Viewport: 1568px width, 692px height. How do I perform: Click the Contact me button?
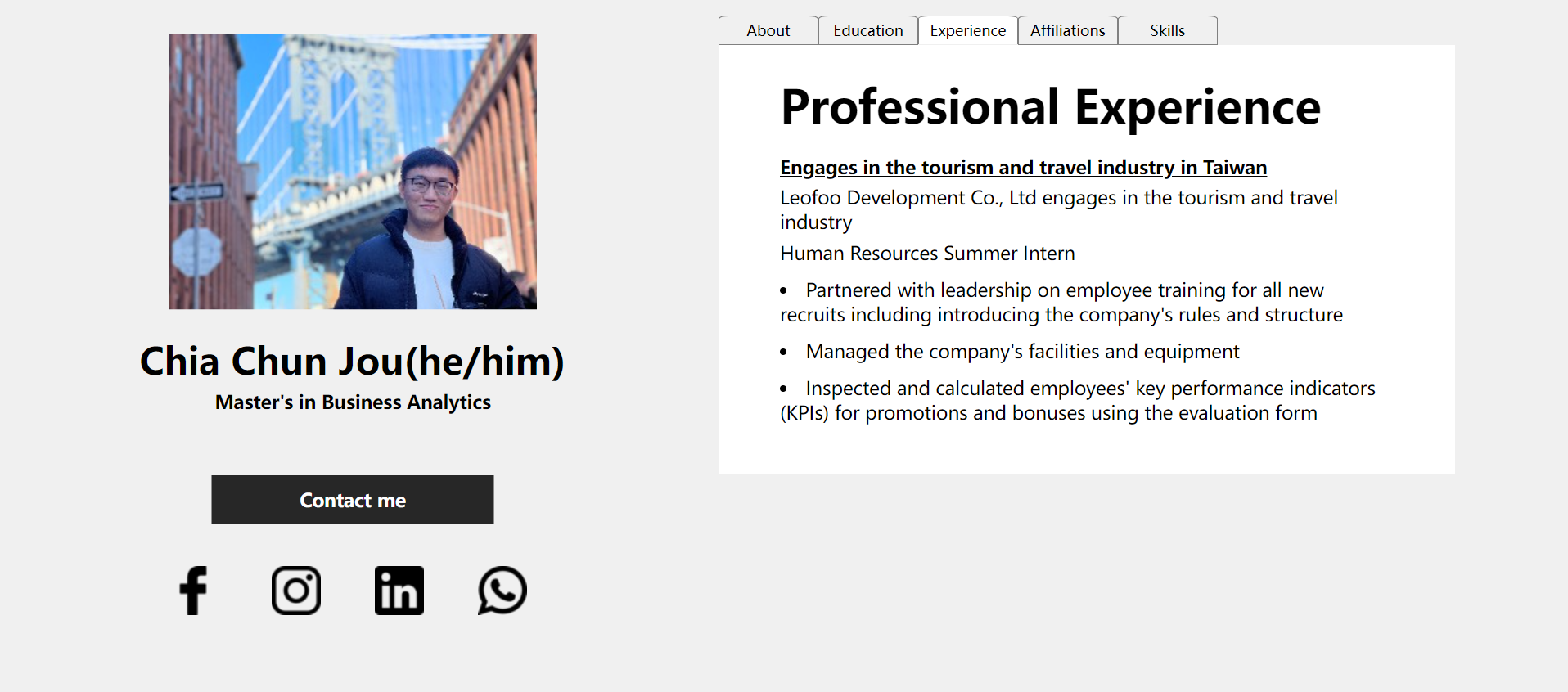click(352, 500)
